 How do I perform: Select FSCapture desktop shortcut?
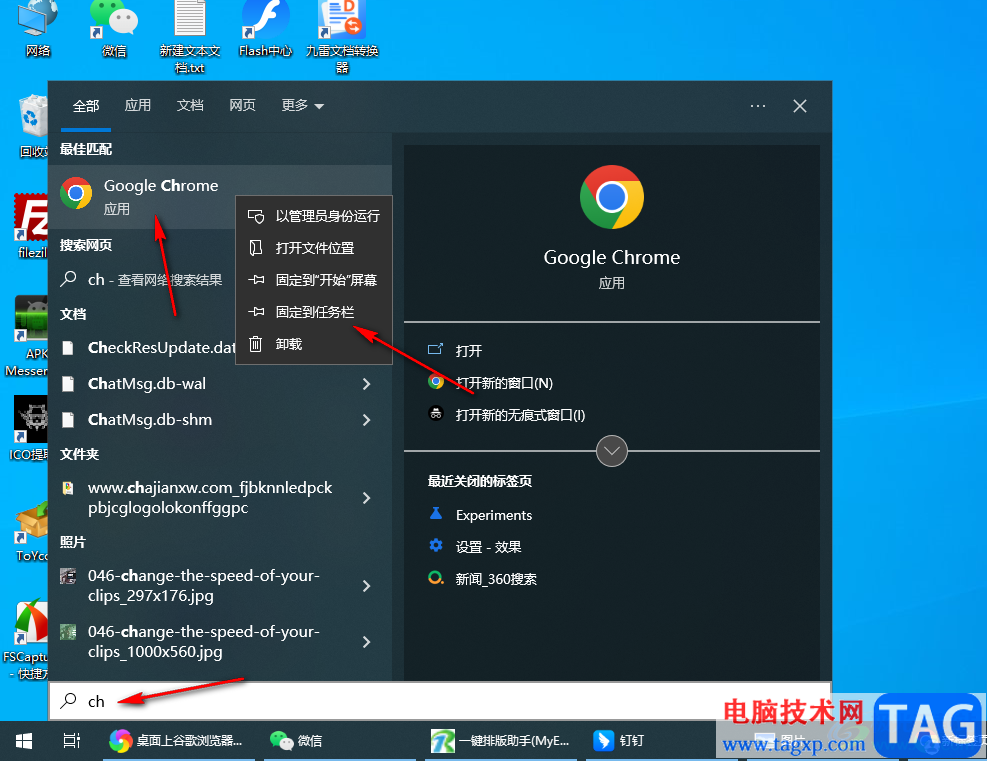tap(26, 639)
